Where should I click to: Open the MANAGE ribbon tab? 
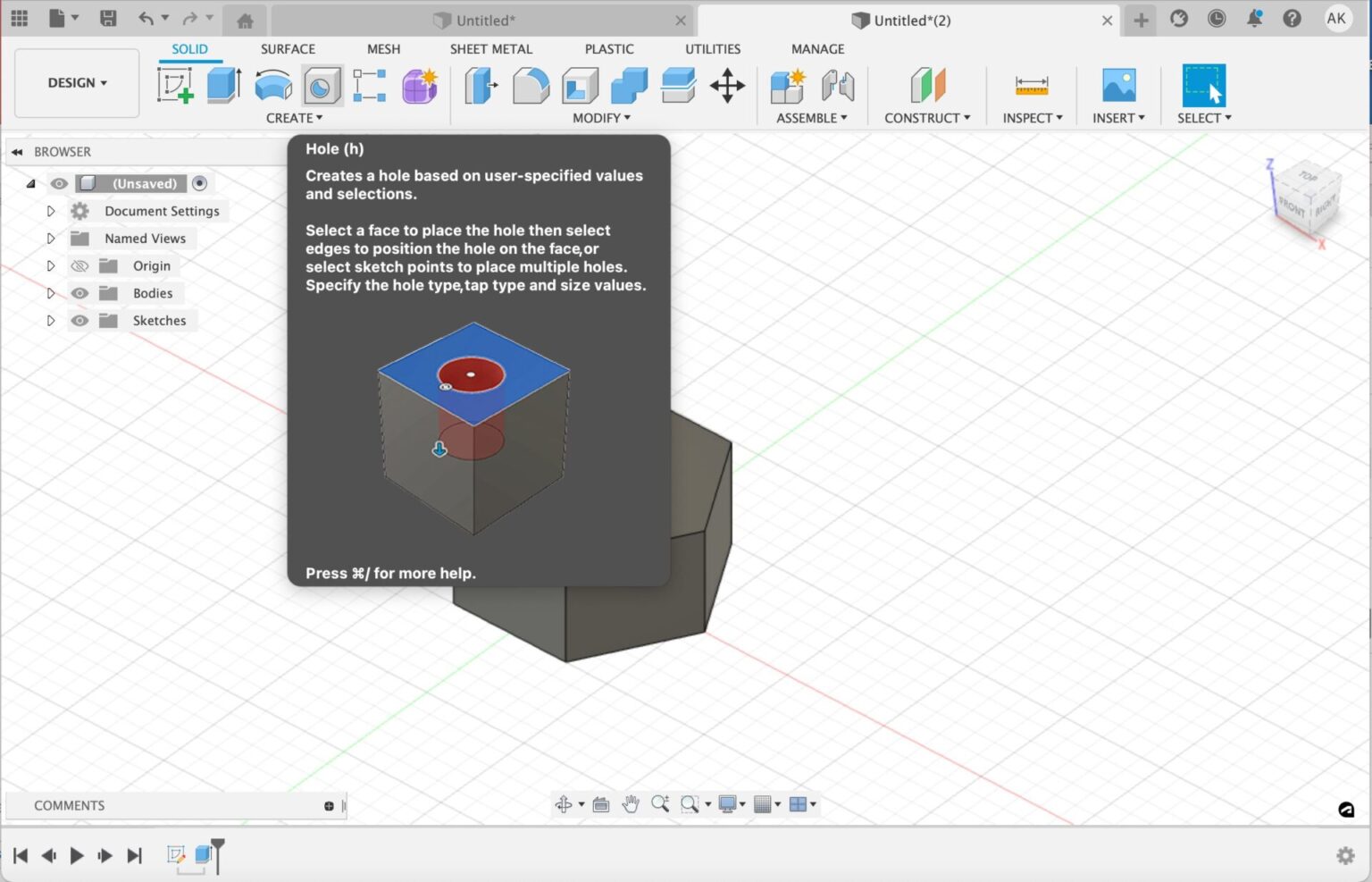pos(816,49)
